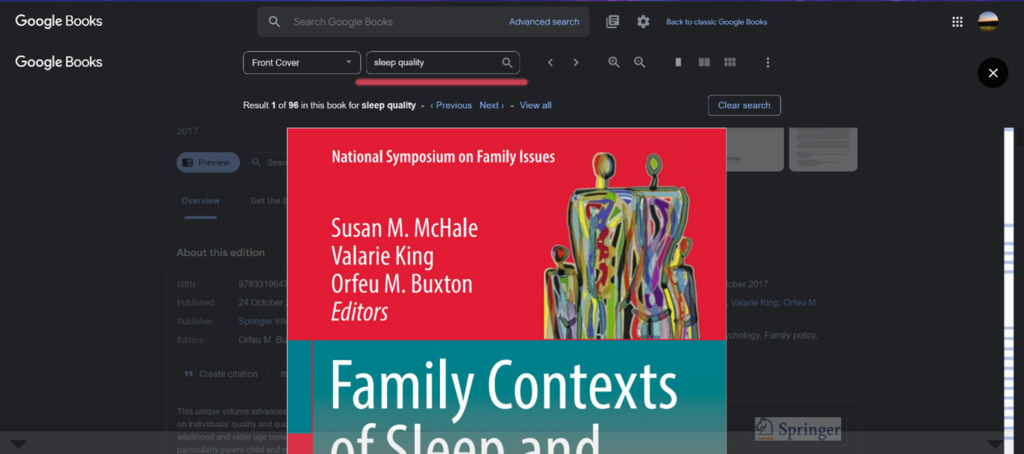Screen dimensions: 1024x454
Task: Zoom out of the book page
Action: pyautogui.click(x=640, y=63)
